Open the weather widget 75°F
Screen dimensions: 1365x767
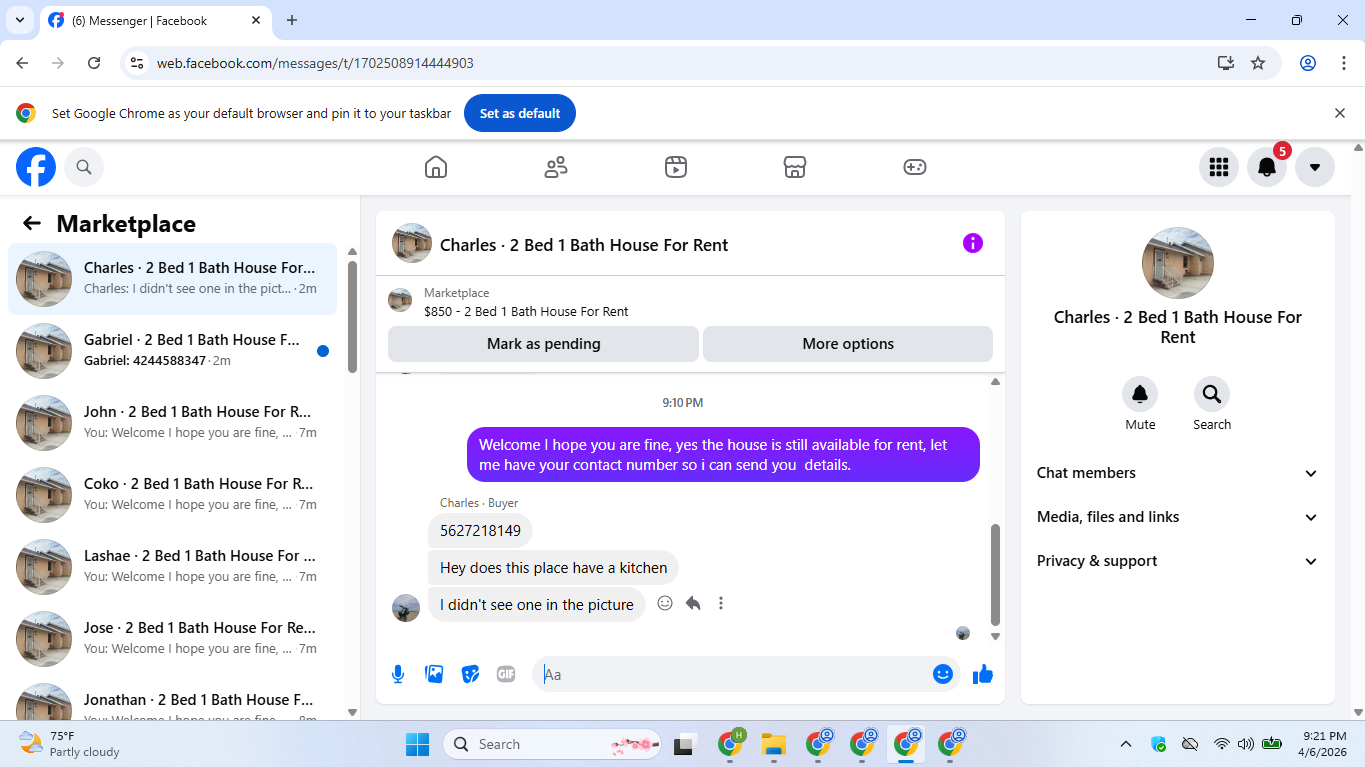(x=70, y=744)
